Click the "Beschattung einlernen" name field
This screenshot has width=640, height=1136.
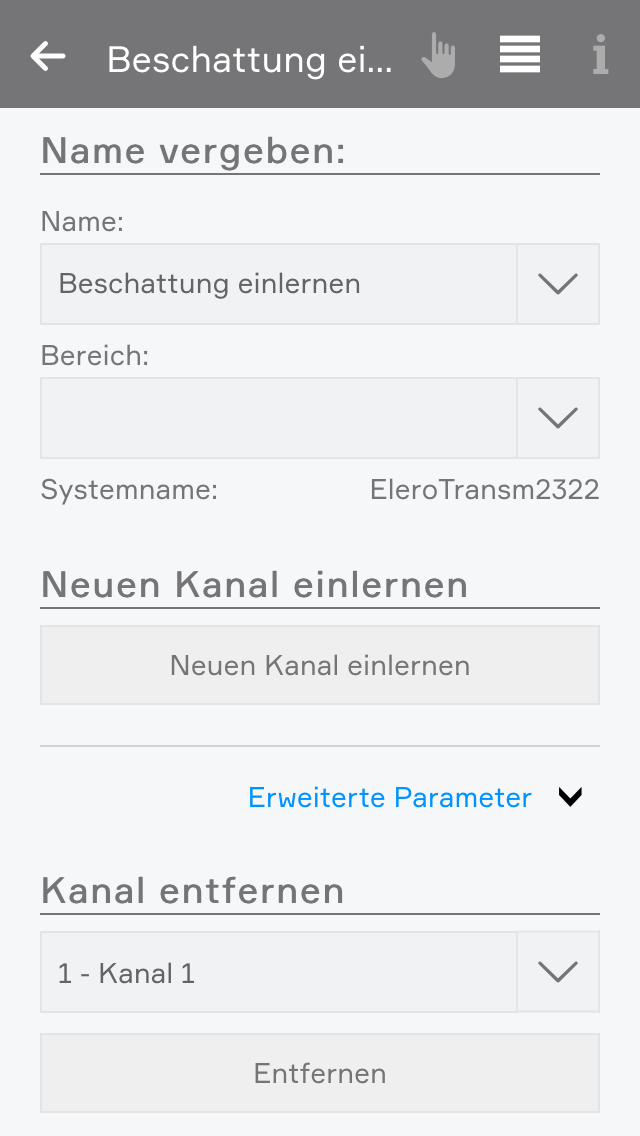pos(278,284)
